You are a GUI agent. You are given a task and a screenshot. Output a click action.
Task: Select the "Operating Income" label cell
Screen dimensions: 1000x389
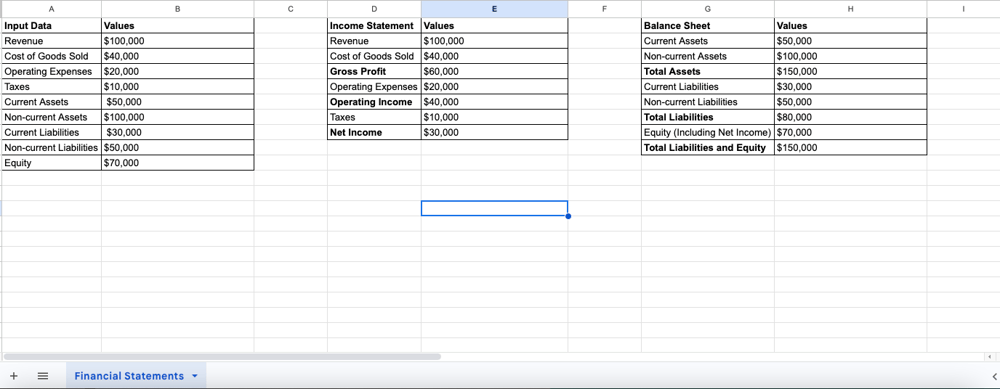[x=374, y=102]
